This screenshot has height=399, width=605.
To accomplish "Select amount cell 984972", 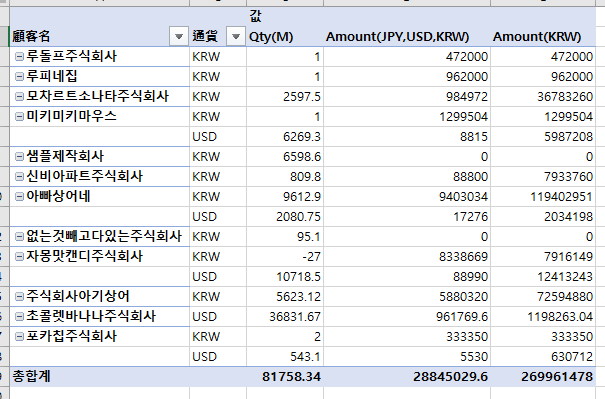I will 407,96.
